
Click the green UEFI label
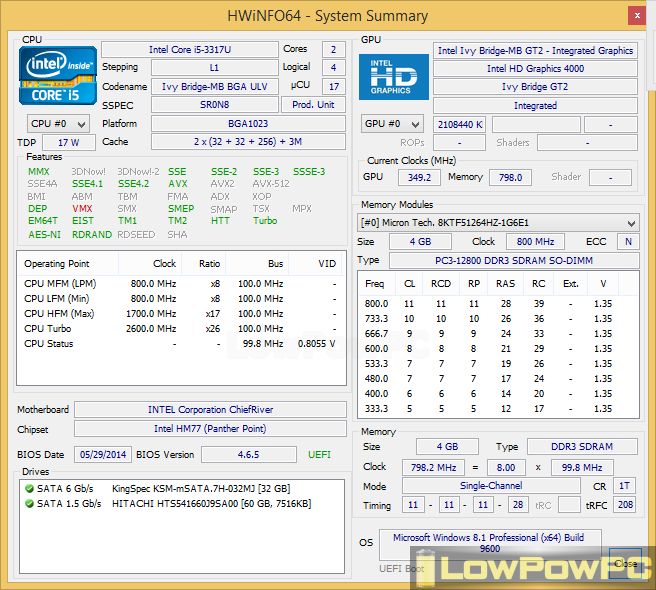pyautogui.click(x=319, y=454)
